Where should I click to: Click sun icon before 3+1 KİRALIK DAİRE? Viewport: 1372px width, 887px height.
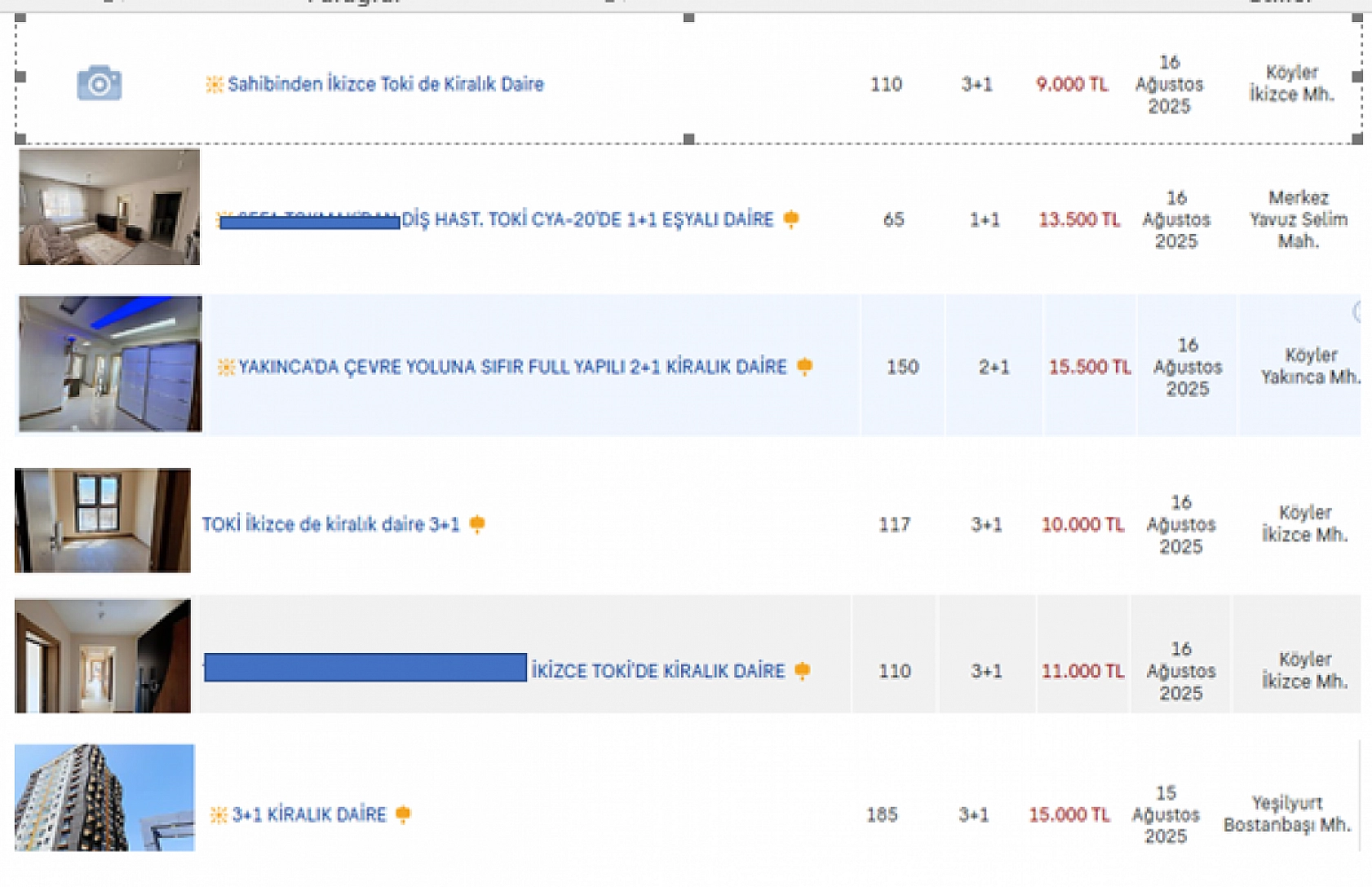coord(219,814)
